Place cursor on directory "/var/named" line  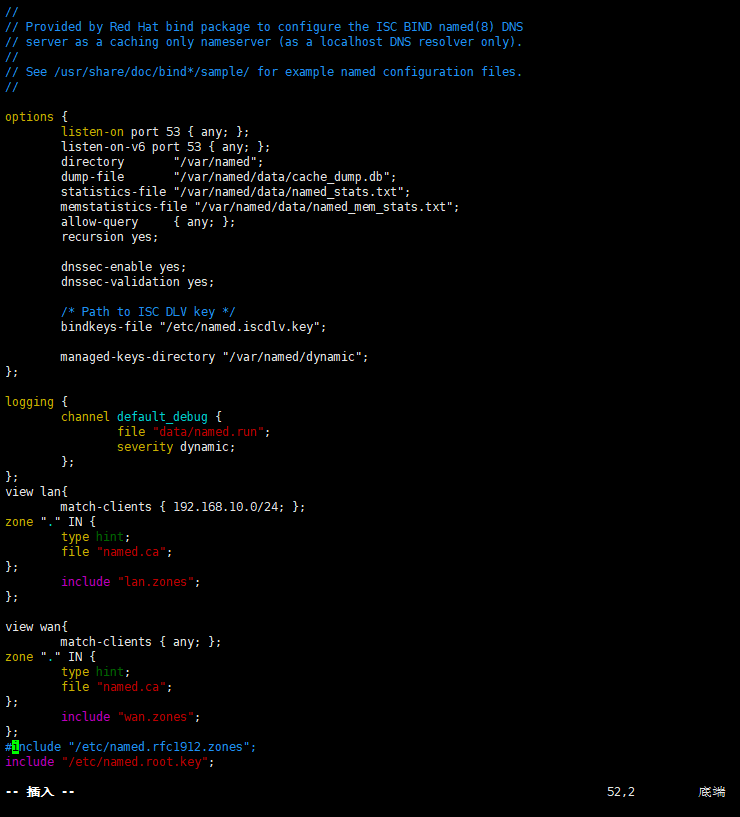(162, 162)
